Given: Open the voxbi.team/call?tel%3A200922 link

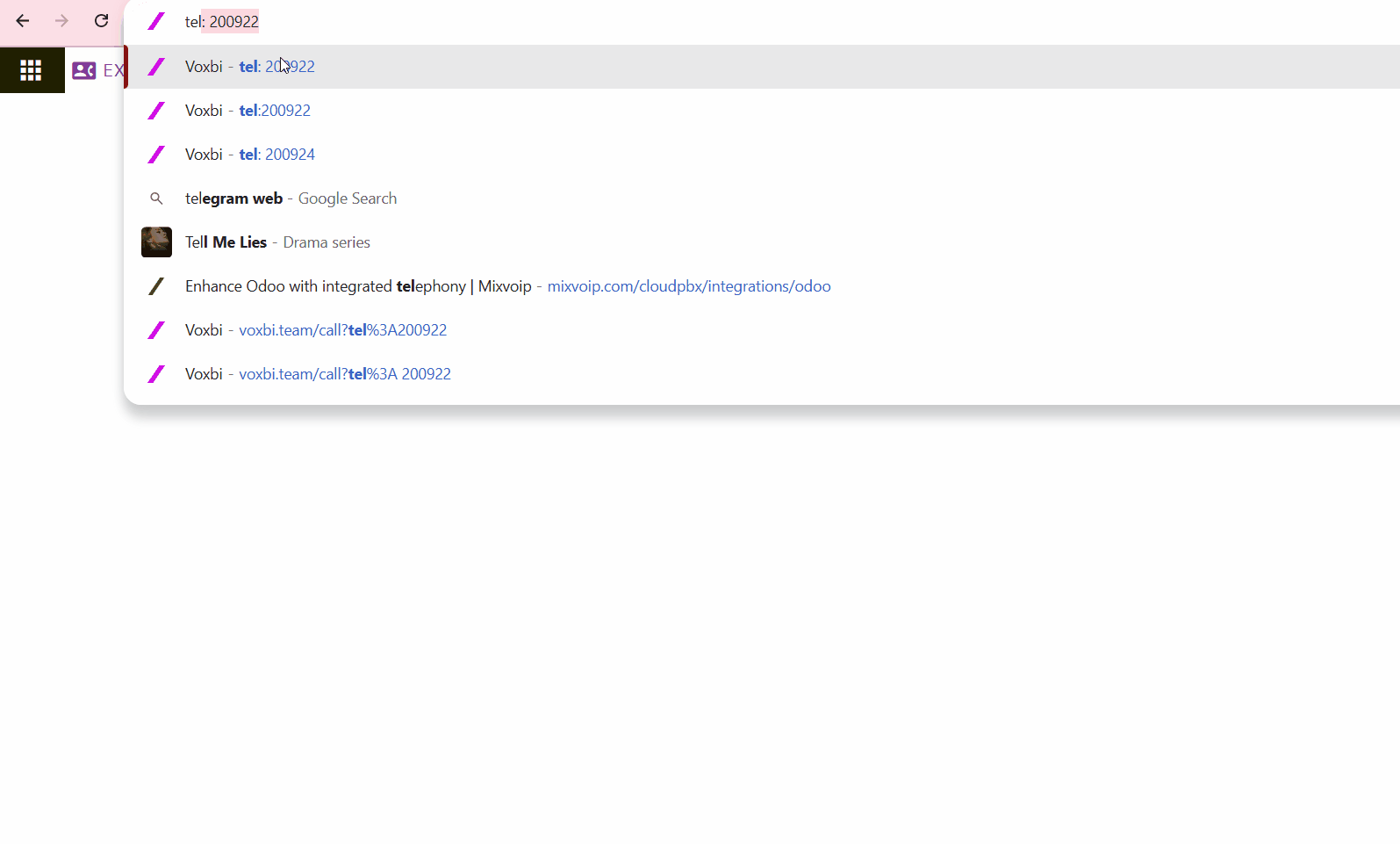Looking at the screenshot, I should 342,330.
